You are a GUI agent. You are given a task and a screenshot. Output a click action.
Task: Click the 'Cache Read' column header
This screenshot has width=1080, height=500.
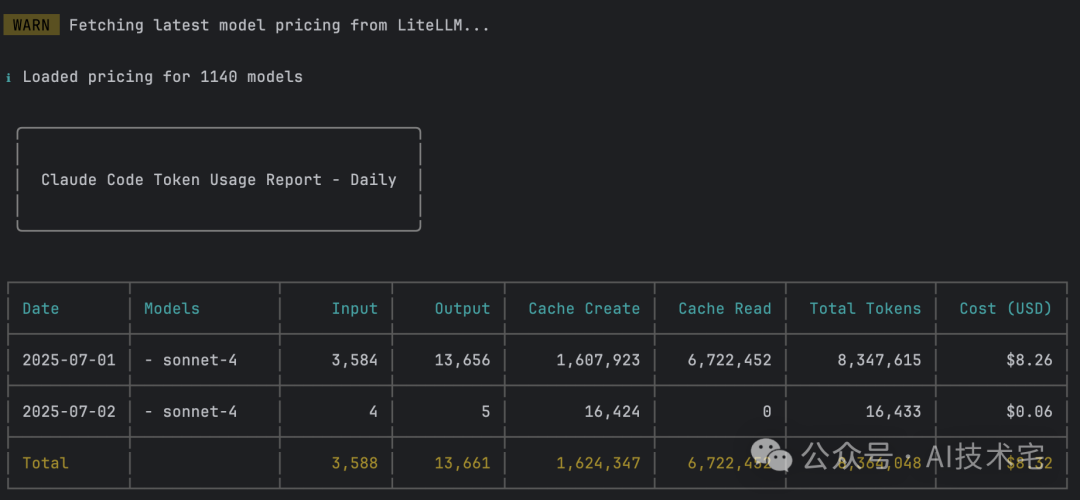pos(725,309)
